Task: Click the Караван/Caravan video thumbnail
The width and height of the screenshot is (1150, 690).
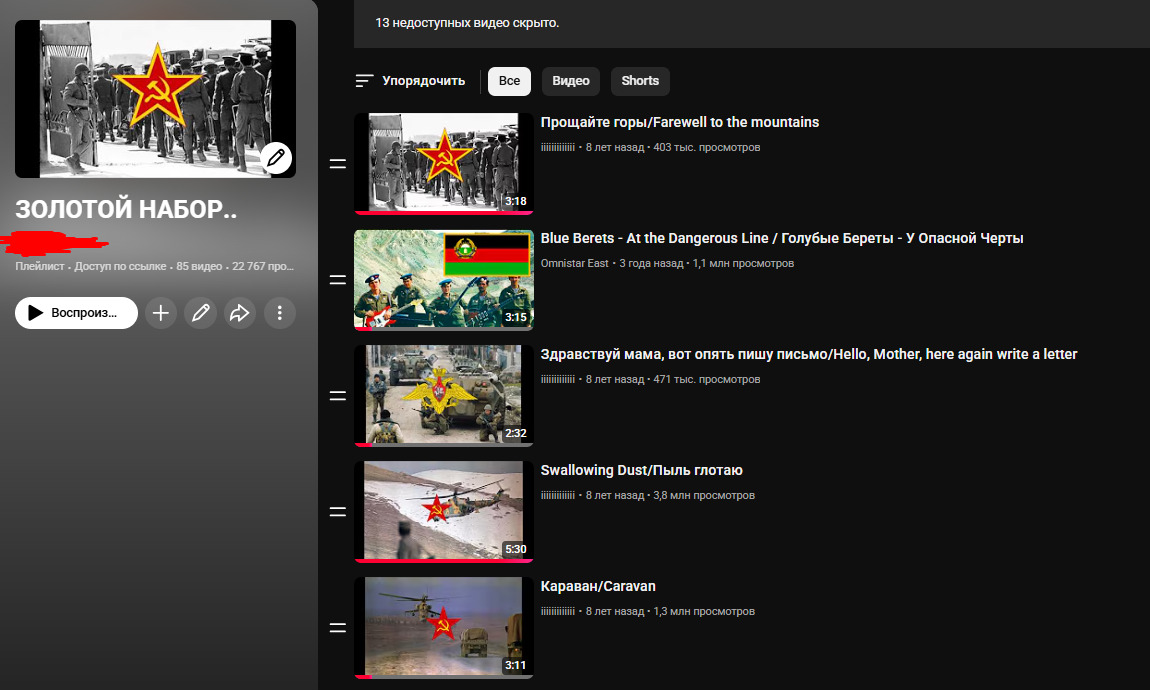Action: [444, 627]
